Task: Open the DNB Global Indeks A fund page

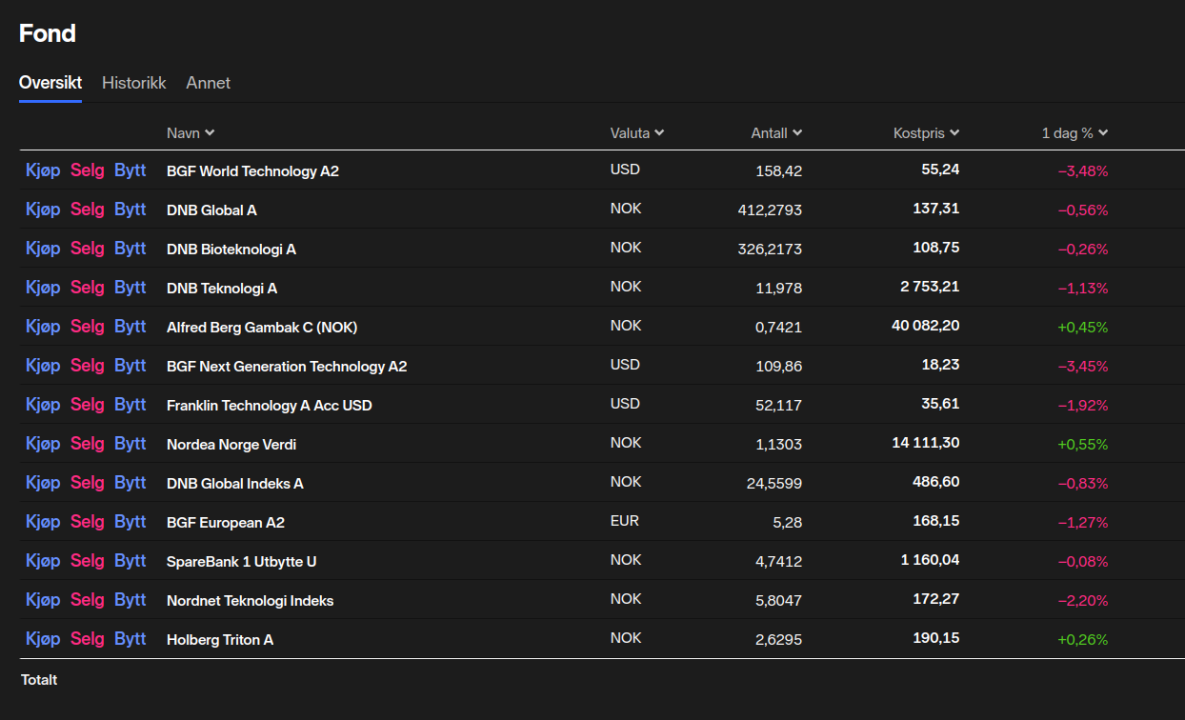Action: tap(235, 483)
